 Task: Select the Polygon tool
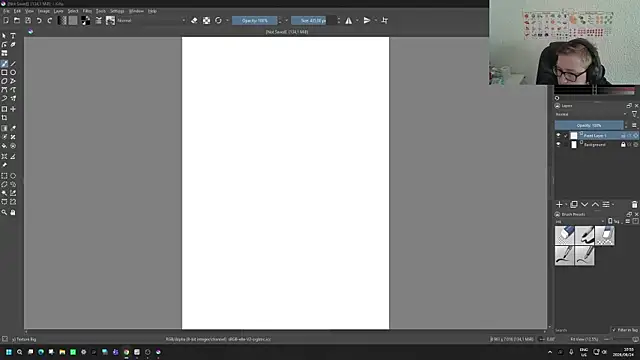[x=4, y=81]
